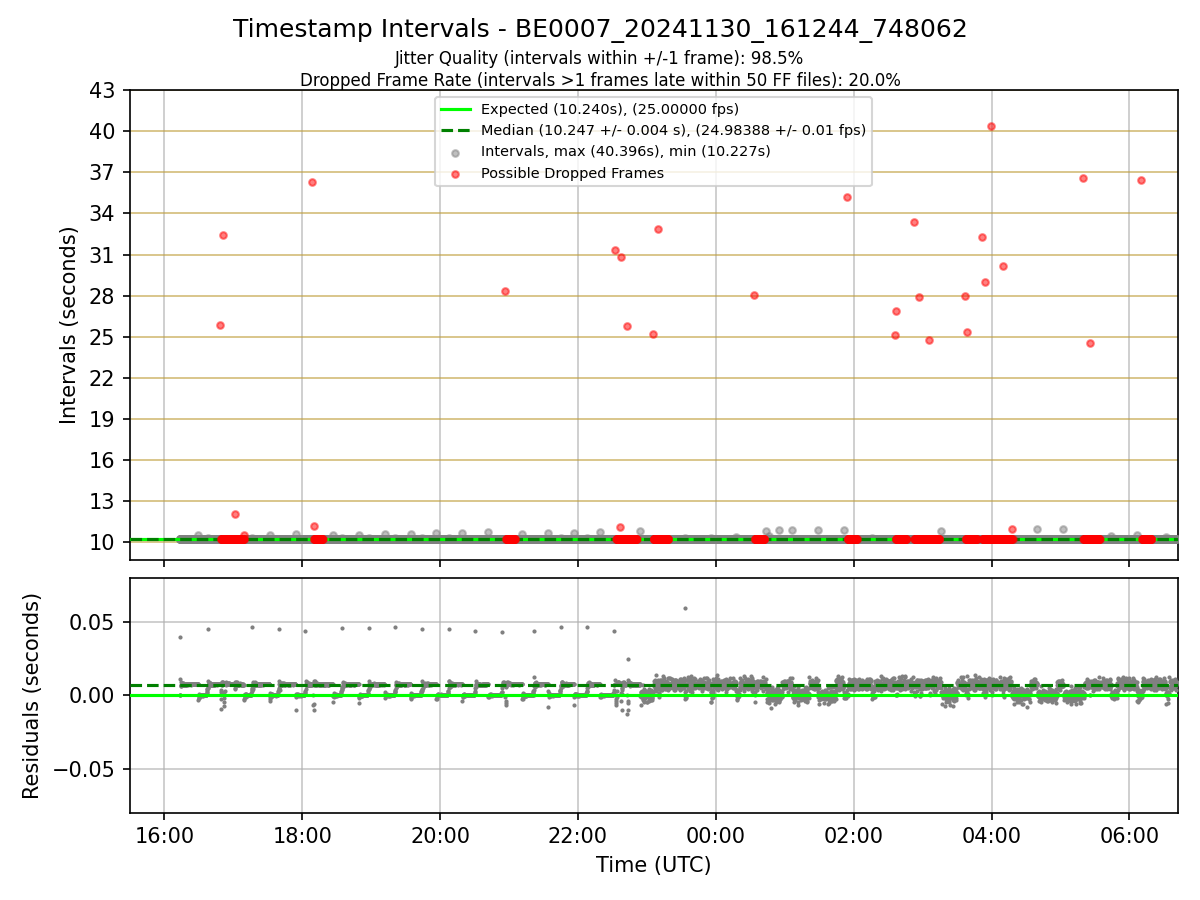1200x900 pixels.
Task: Click the dashed dark green line sample in legend
Action: (x=455, y=130)
